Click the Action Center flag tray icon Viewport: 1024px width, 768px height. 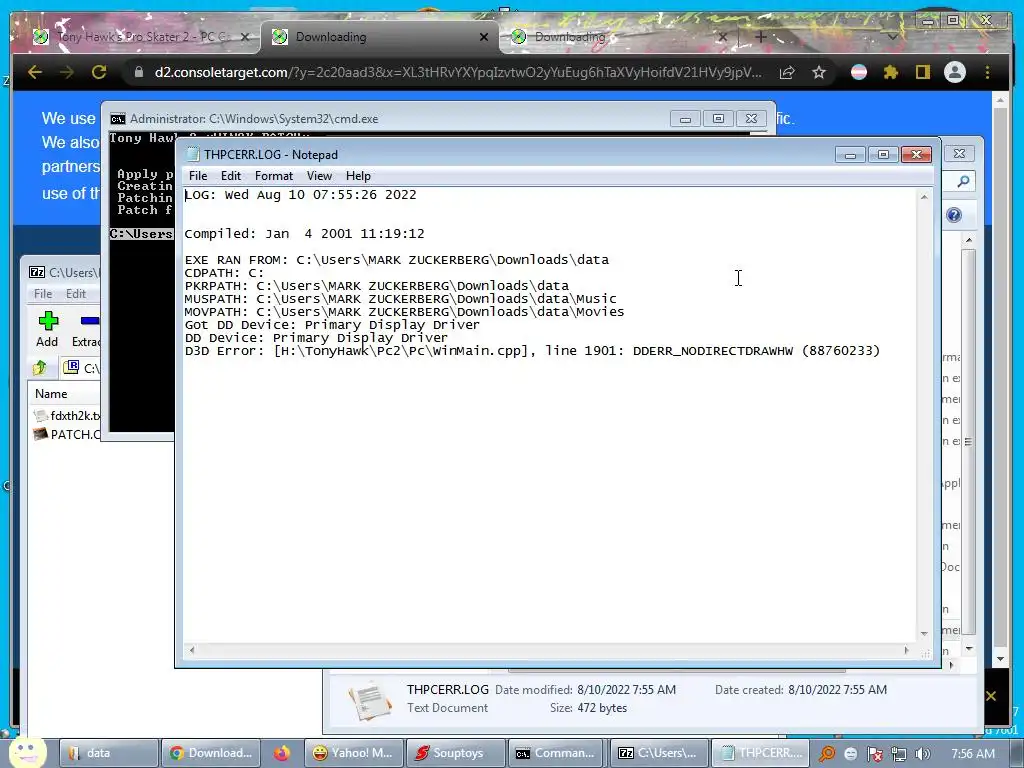pyautogui.click(x=875, y=754)
